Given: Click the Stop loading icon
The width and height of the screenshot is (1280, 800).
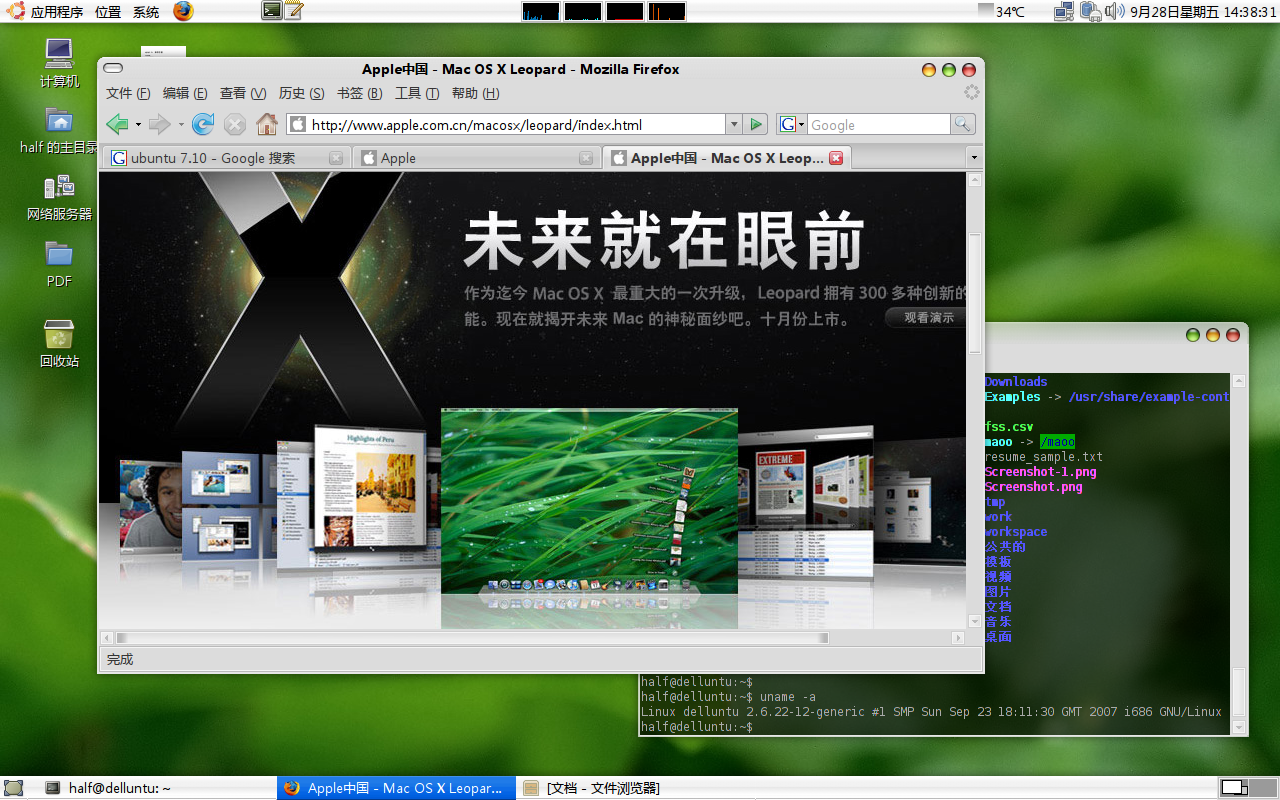Looking at the screenshot, I should [235, 124].
